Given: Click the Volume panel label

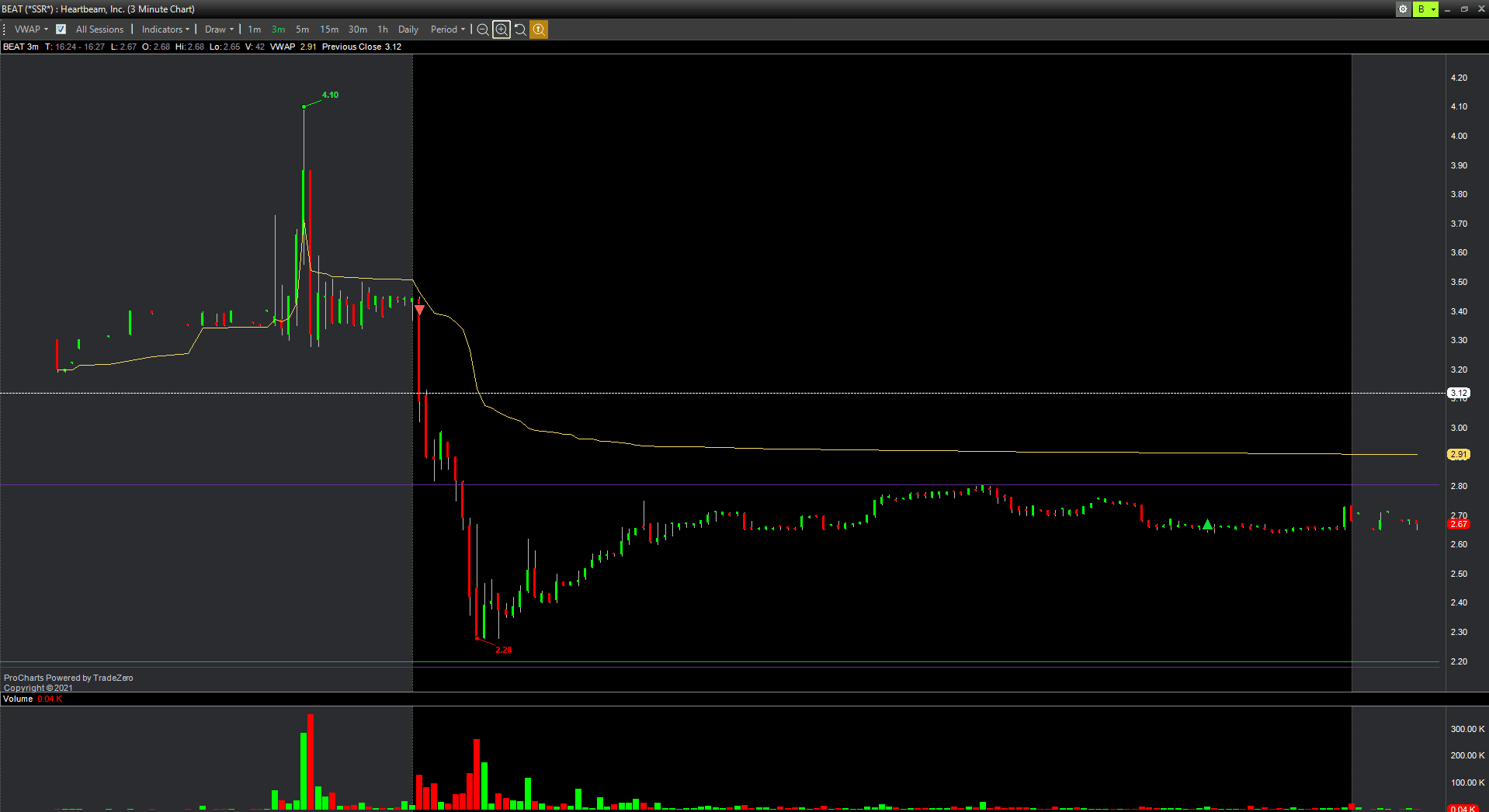Looking at the screenshot, I should [18, 699].
